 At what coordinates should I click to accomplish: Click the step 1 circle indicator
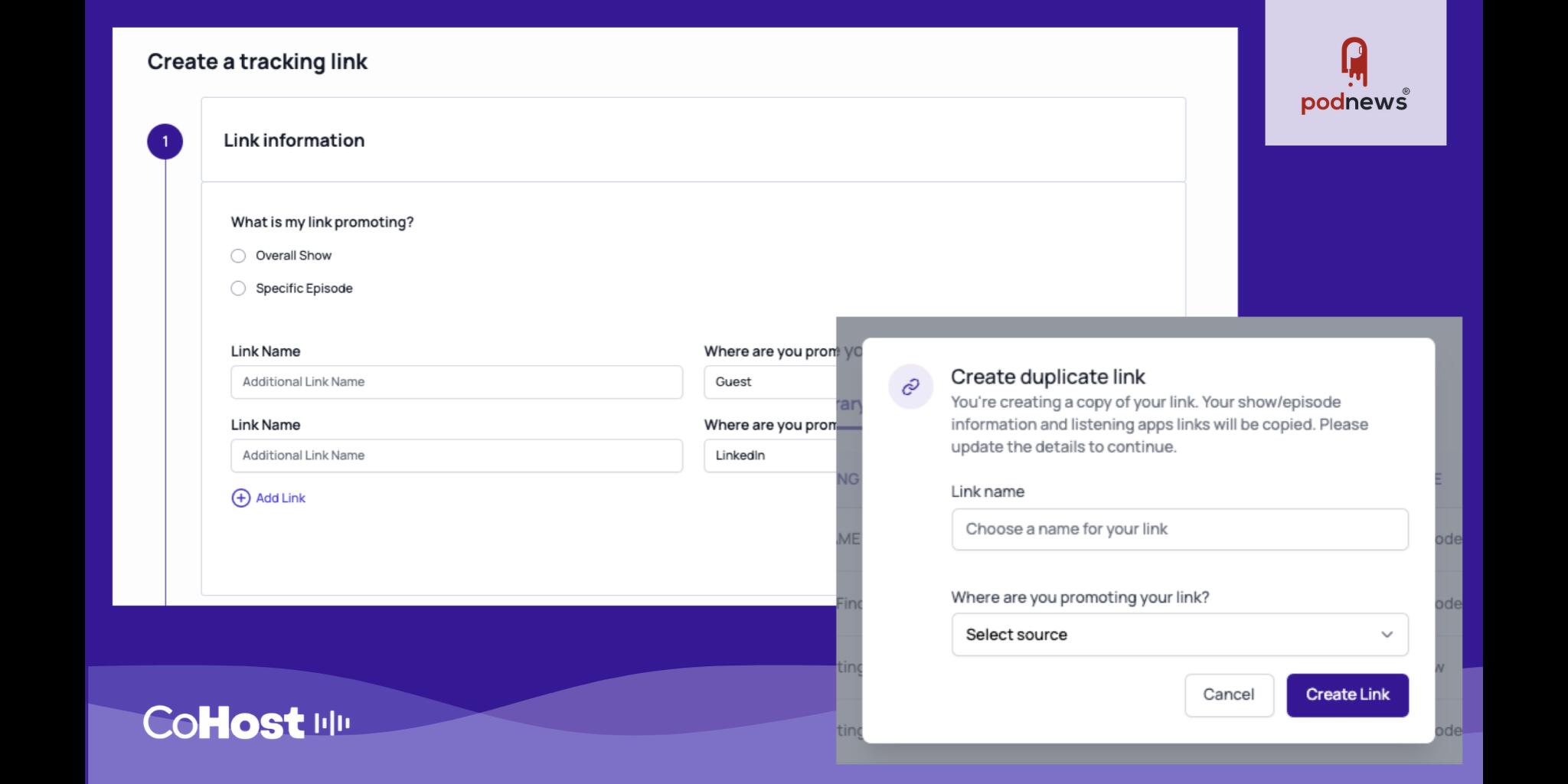tap(165, 142)
